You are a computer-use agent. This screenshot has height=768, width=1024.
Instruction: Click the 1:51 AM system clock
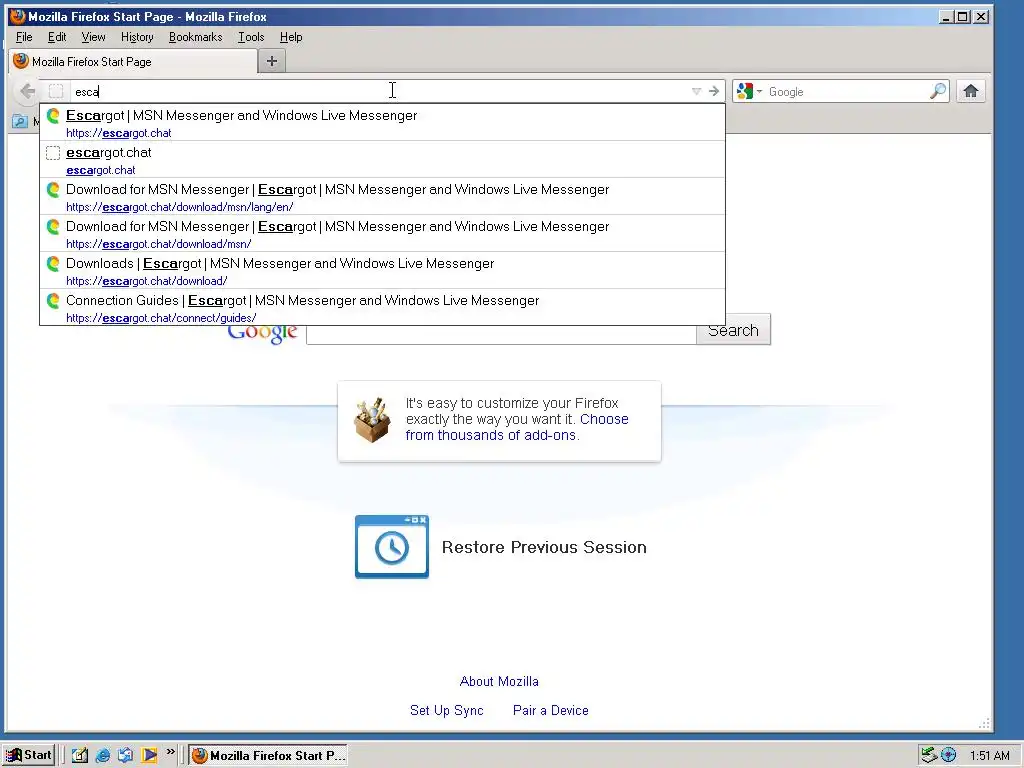(x=989, y=756)
